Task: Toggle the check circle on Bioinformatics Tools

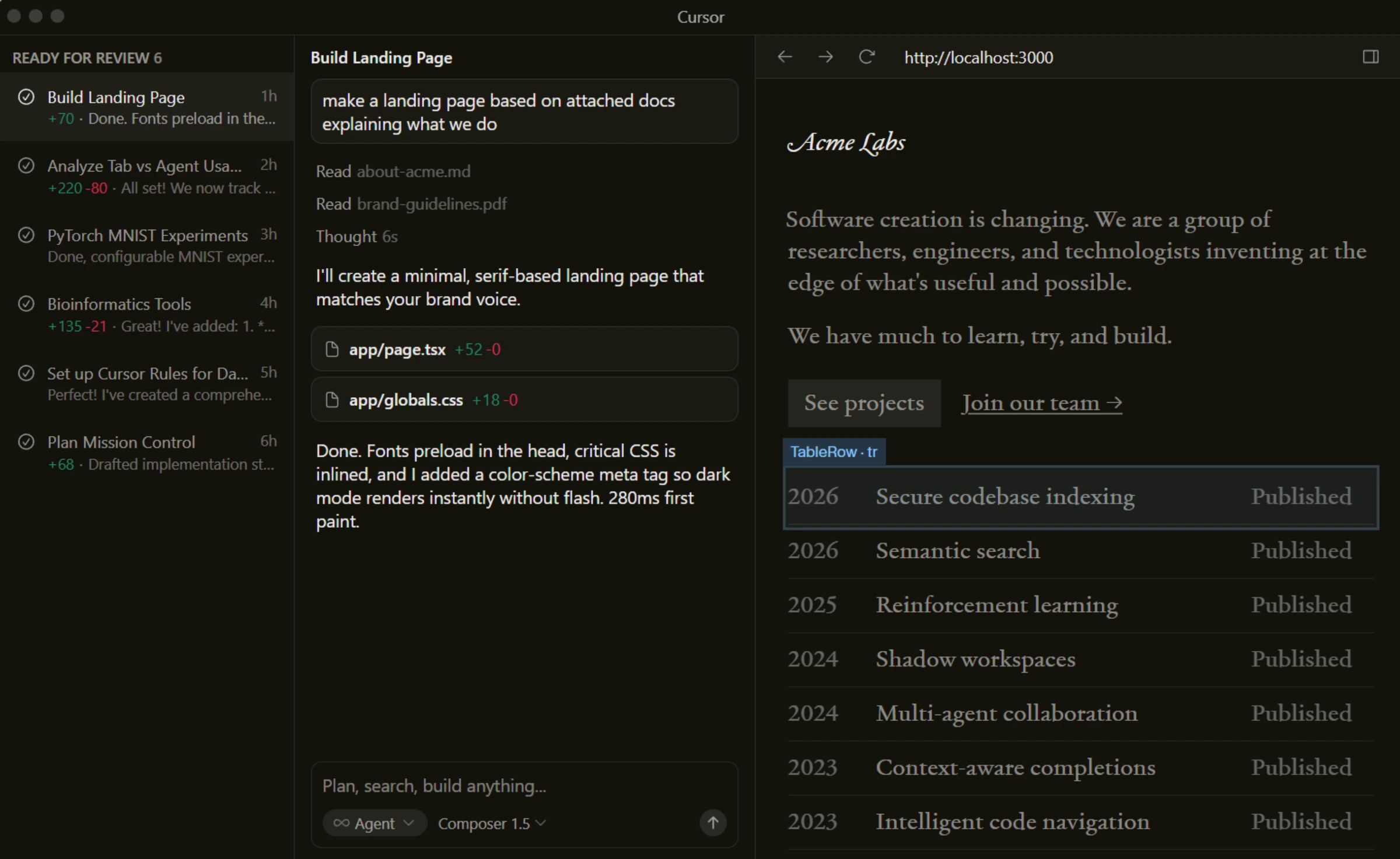Action: coord(26,303)
